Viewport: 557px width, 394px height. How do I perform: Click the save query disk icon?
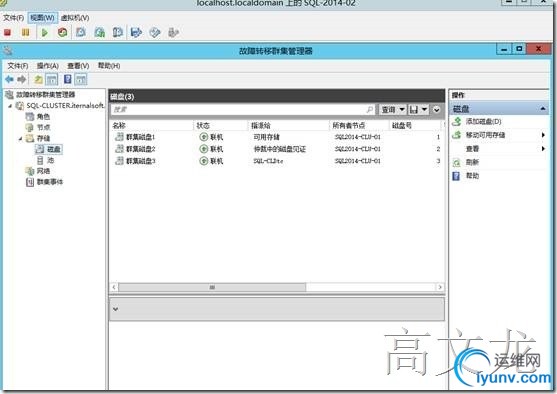coord(413,110)
